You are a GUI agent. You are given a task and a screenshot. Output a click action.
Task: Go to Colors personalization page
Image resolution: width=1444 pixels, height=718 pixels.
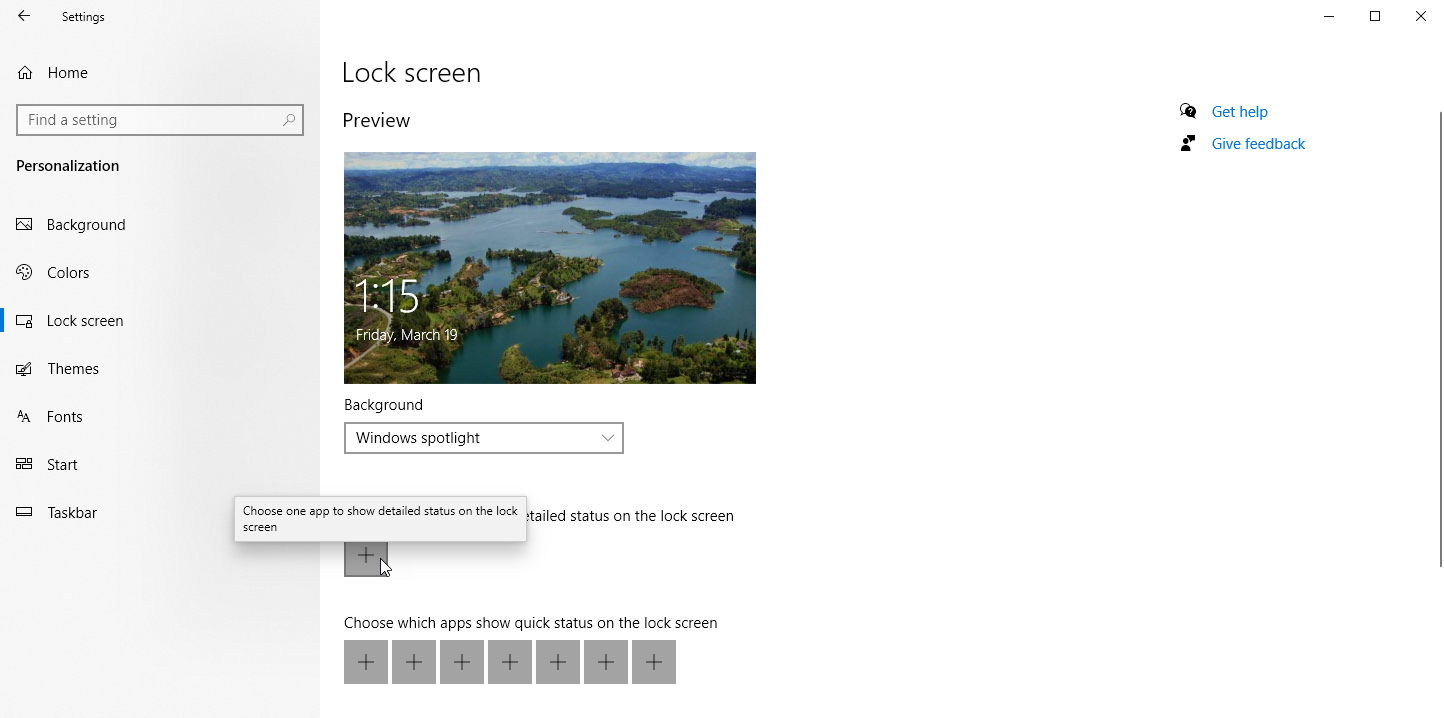[160, 273]
